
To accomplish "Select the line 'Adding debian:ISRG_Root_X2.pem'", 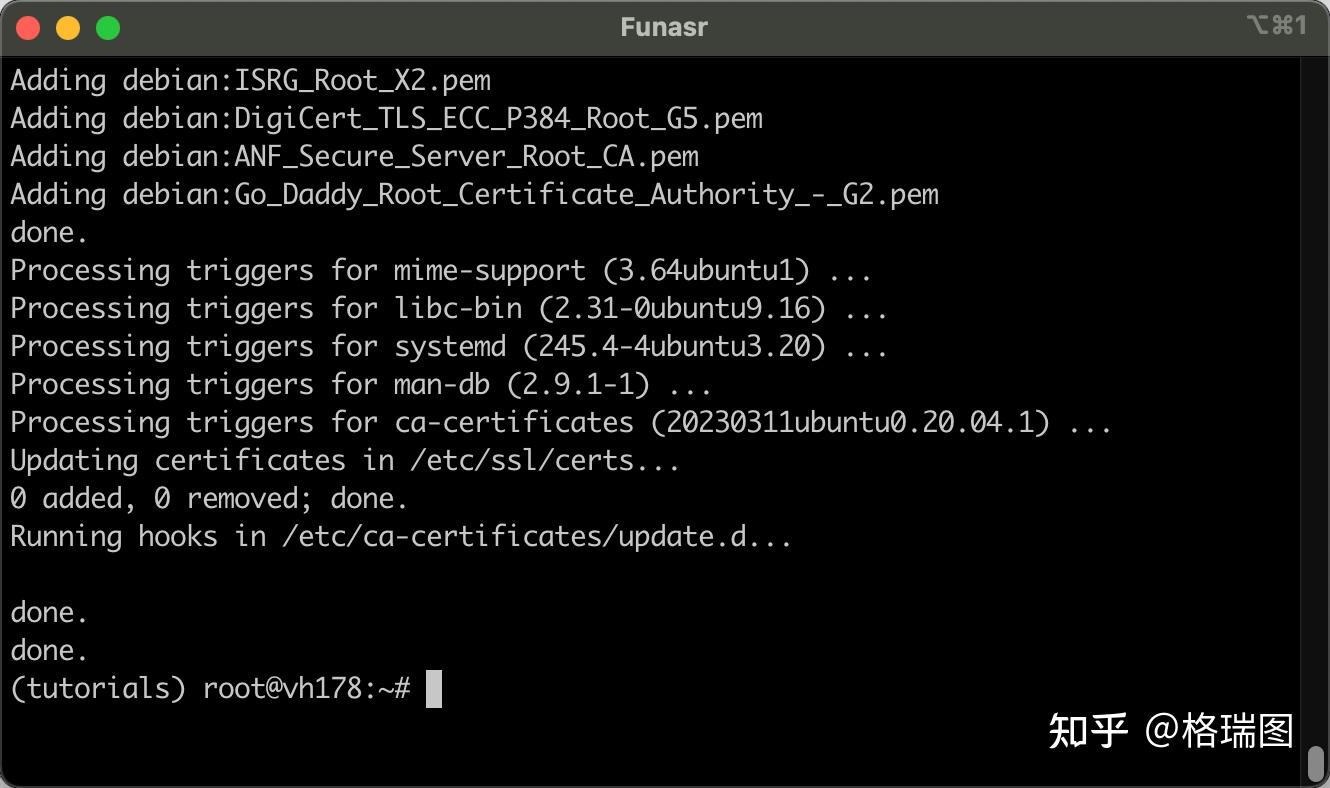I will tap(250, 80).
